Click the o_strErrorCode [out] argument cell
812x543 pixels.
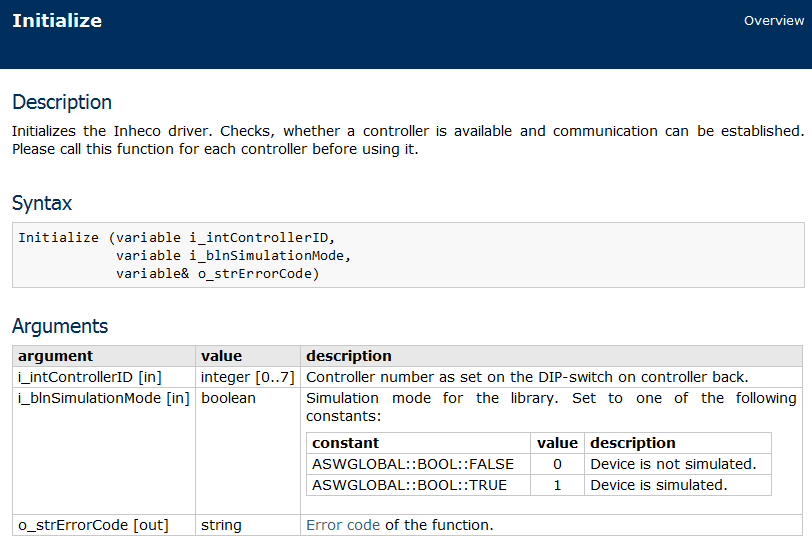point(104,525)
